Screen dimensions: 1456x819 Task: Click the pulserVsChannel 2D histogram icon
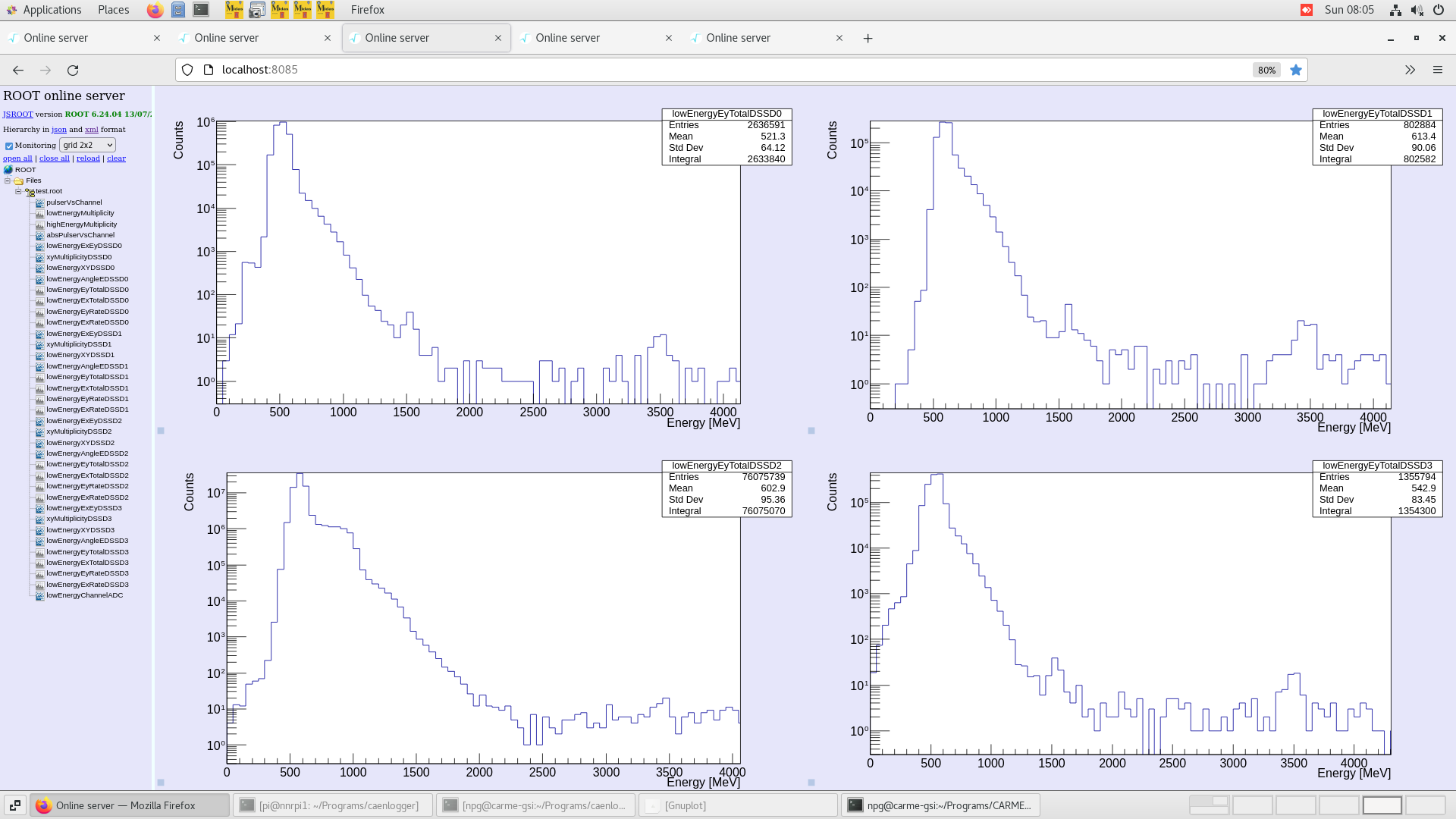tap(39, 202)
